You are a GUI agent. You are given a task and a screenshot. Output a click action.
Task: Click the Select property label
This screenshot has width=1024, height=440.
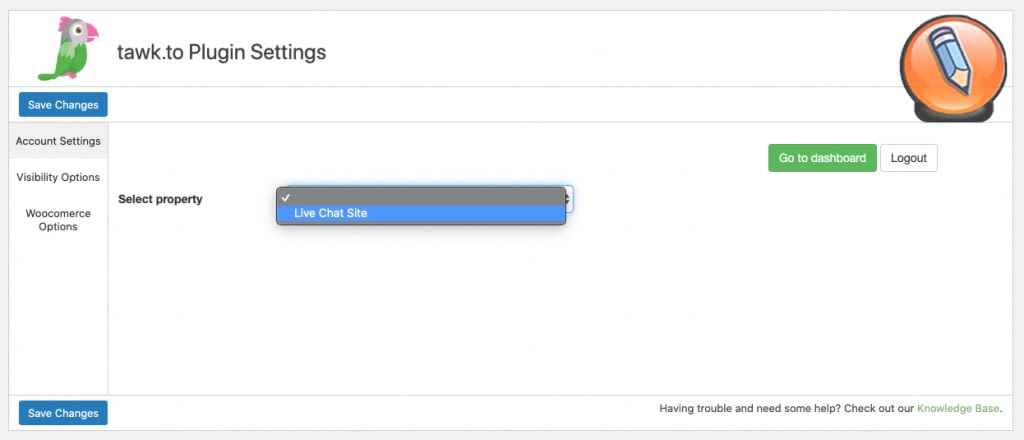click(x=160, y=199)
